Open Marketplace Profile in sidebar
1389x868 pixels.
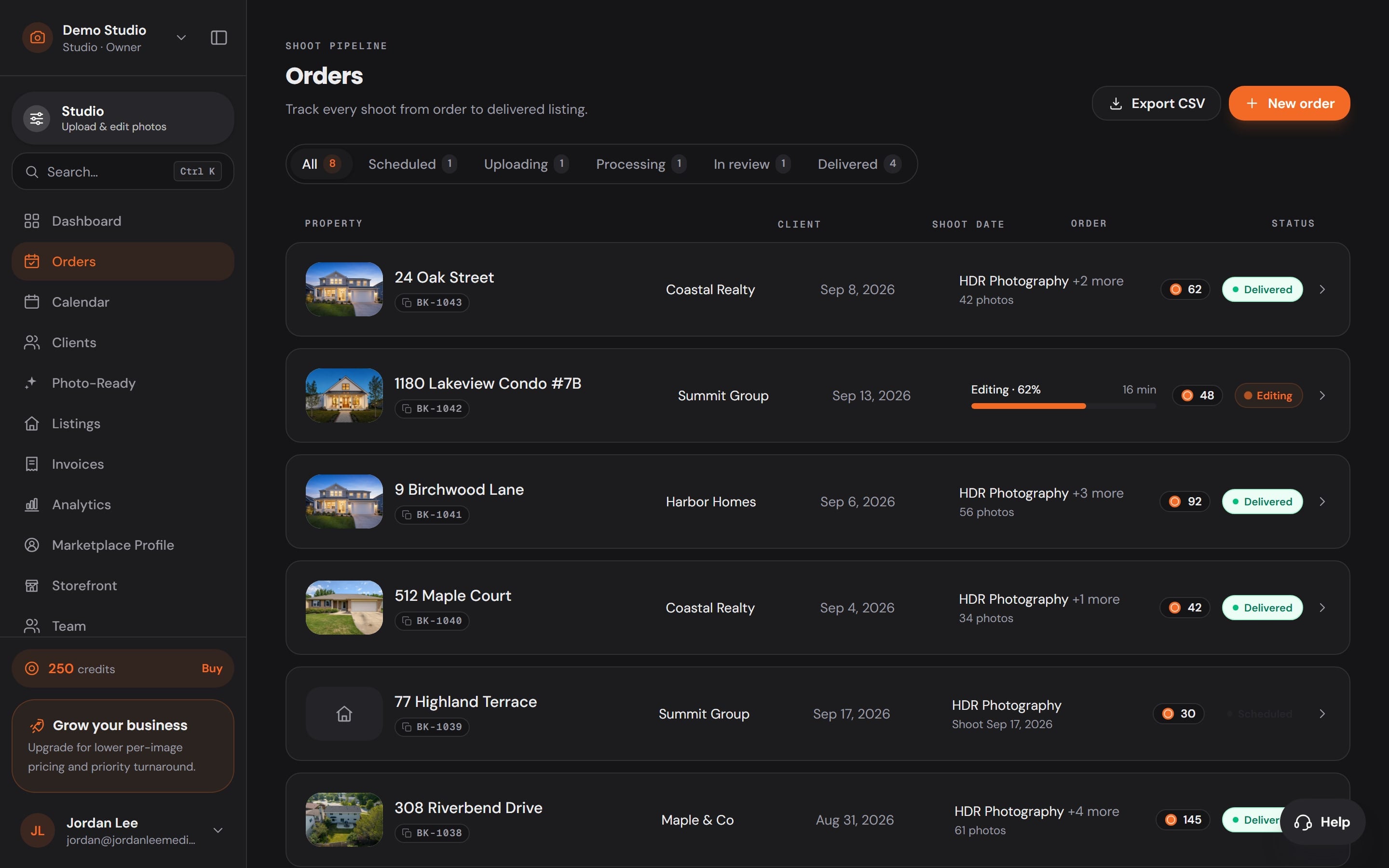tap(123, 545)
